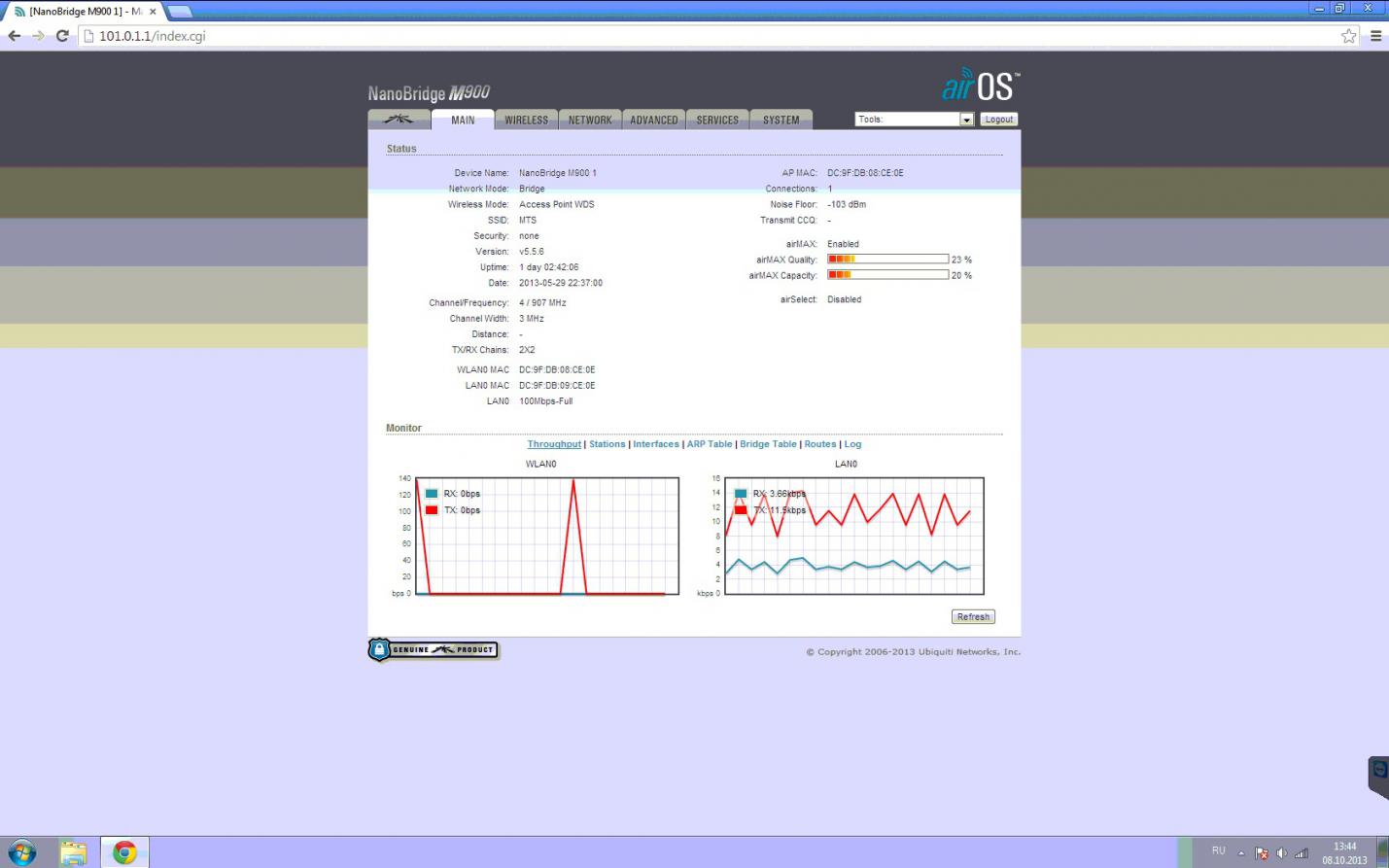
Task: Open the NETWORK tab
Action: (x=590, y=120)
